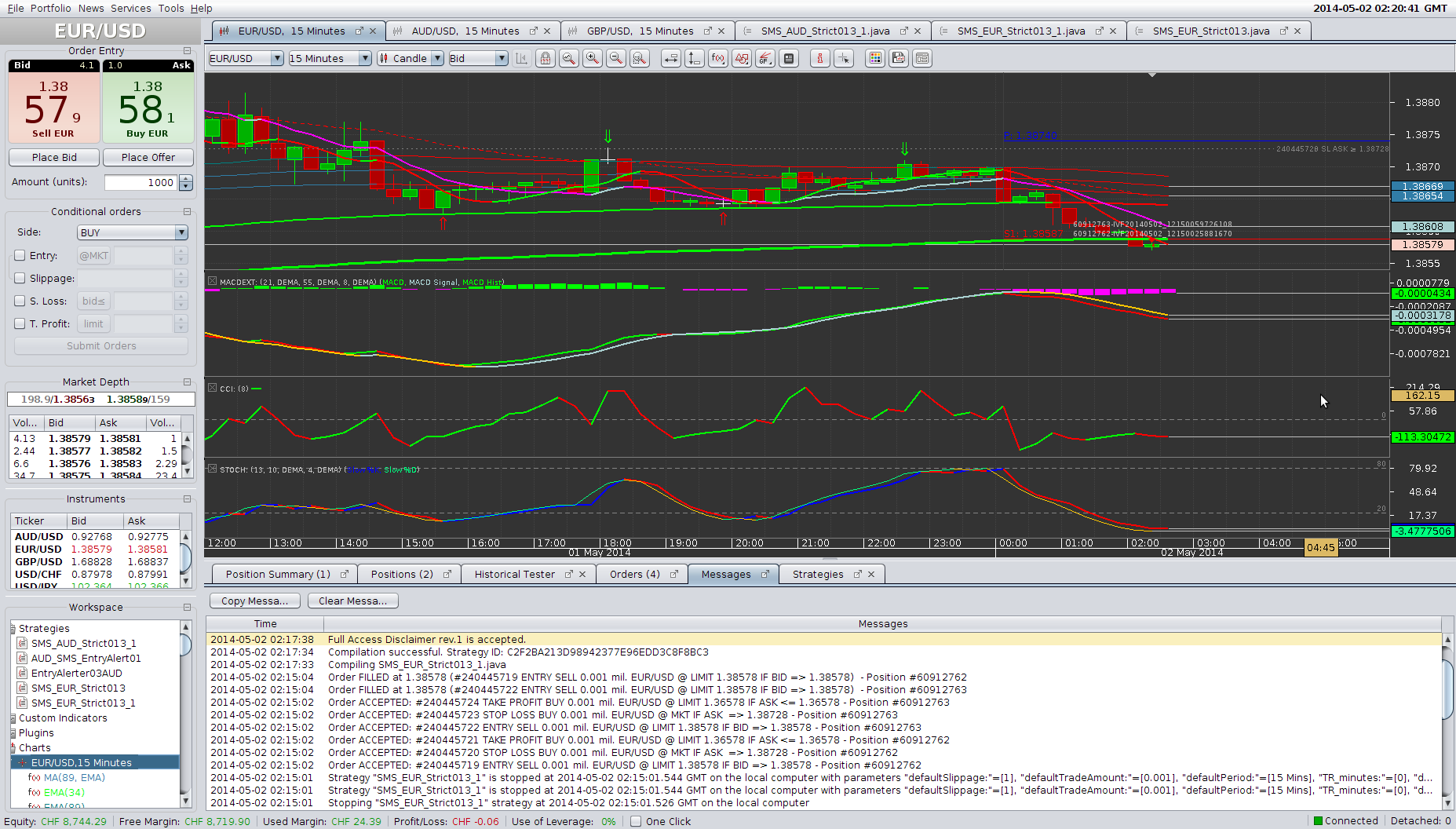Enable the T. Profit checkbox

click(x=20, y=323)
